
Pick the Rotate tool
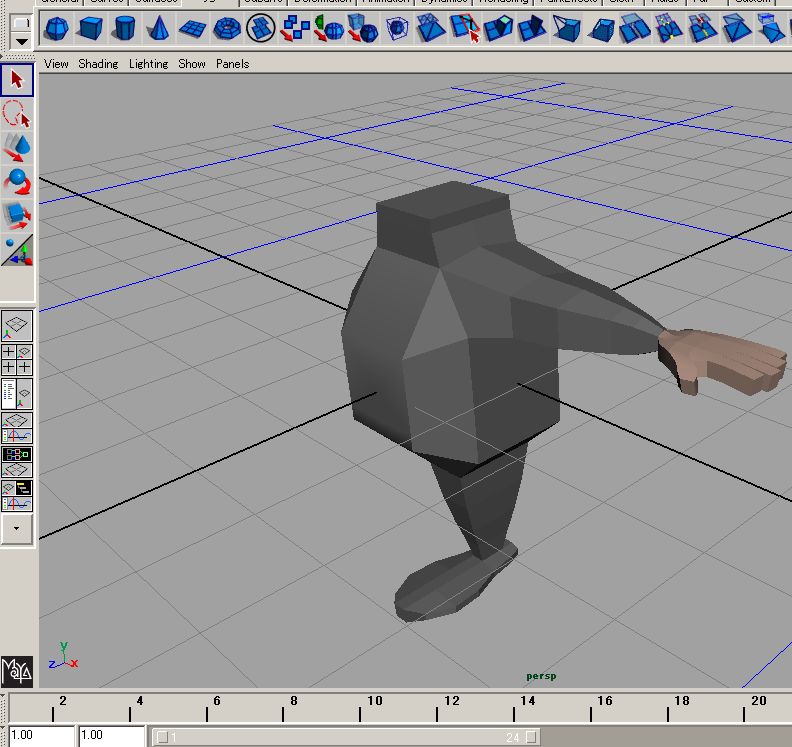pos(17,182)
